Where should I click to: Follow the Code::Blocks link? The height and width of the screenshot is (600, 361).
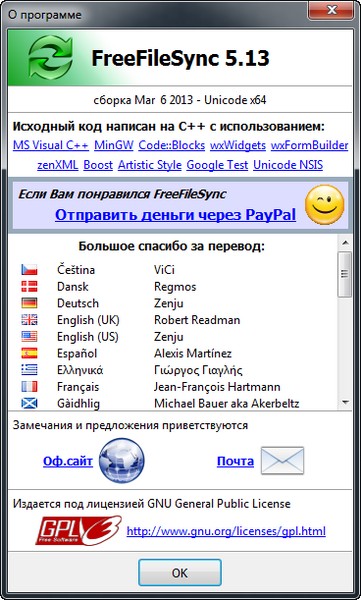(x=172, y=145)
